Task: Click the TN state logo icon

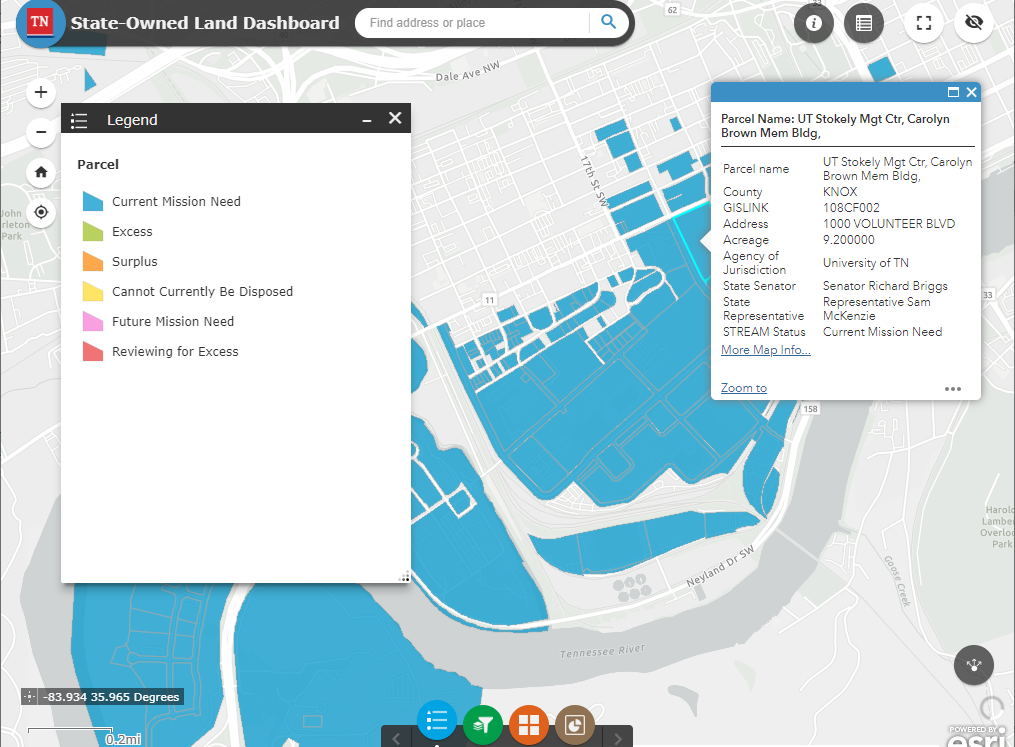Action: pos(39,23)
